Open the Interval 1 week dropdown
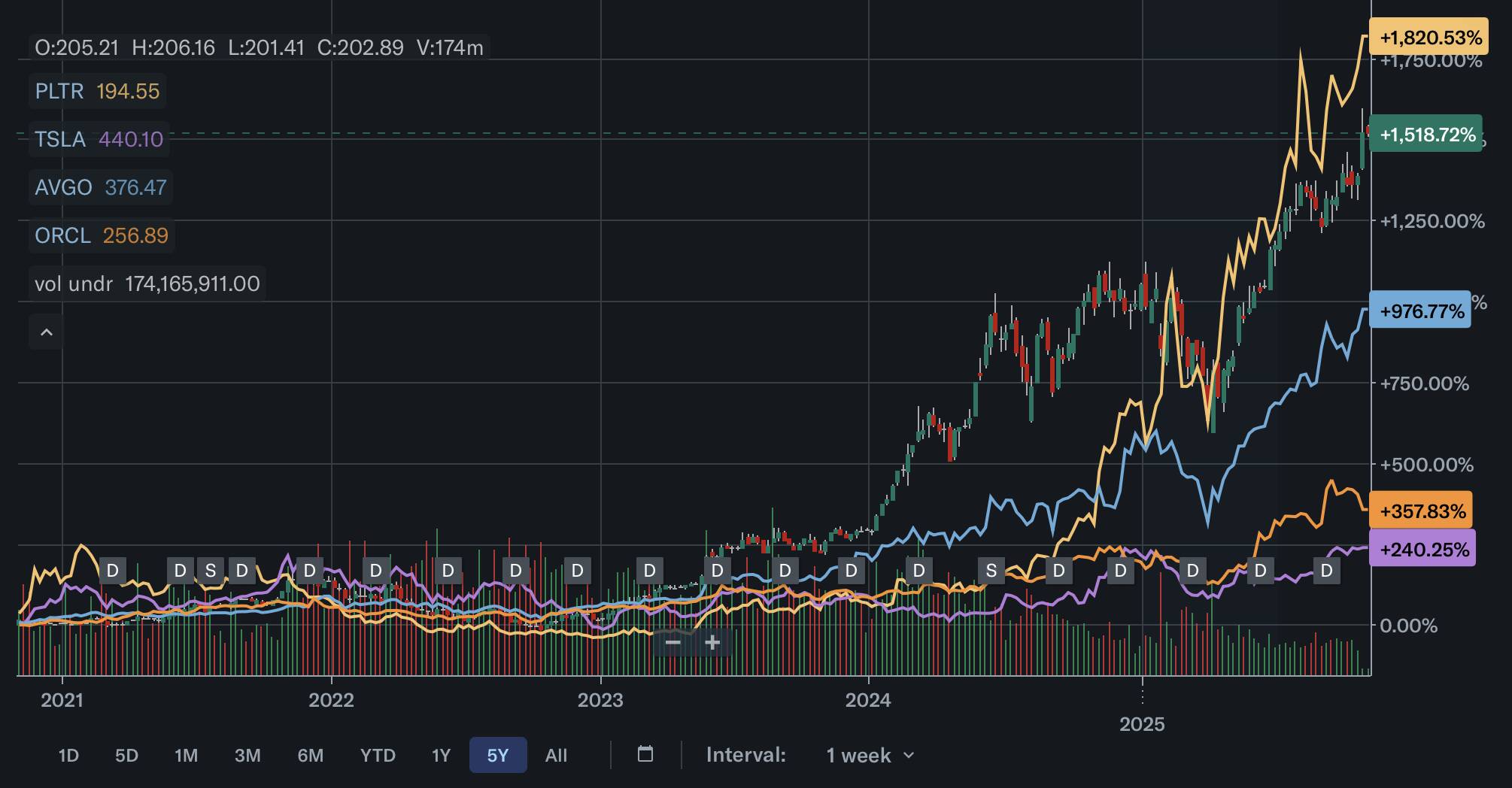 [870, 755]
